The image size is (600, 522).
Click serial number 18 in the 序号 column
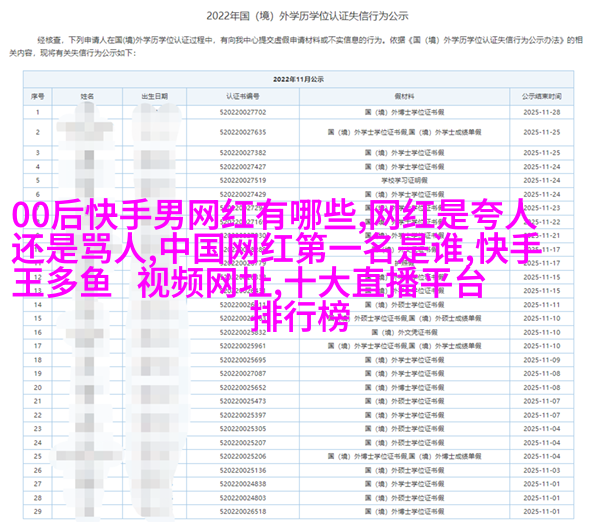pos(38,360)
